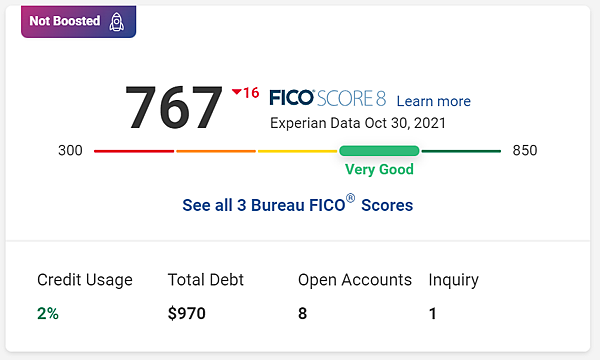Select the Not Boosted badge
This screenshot has height=360, width=600.
point(78,21)
